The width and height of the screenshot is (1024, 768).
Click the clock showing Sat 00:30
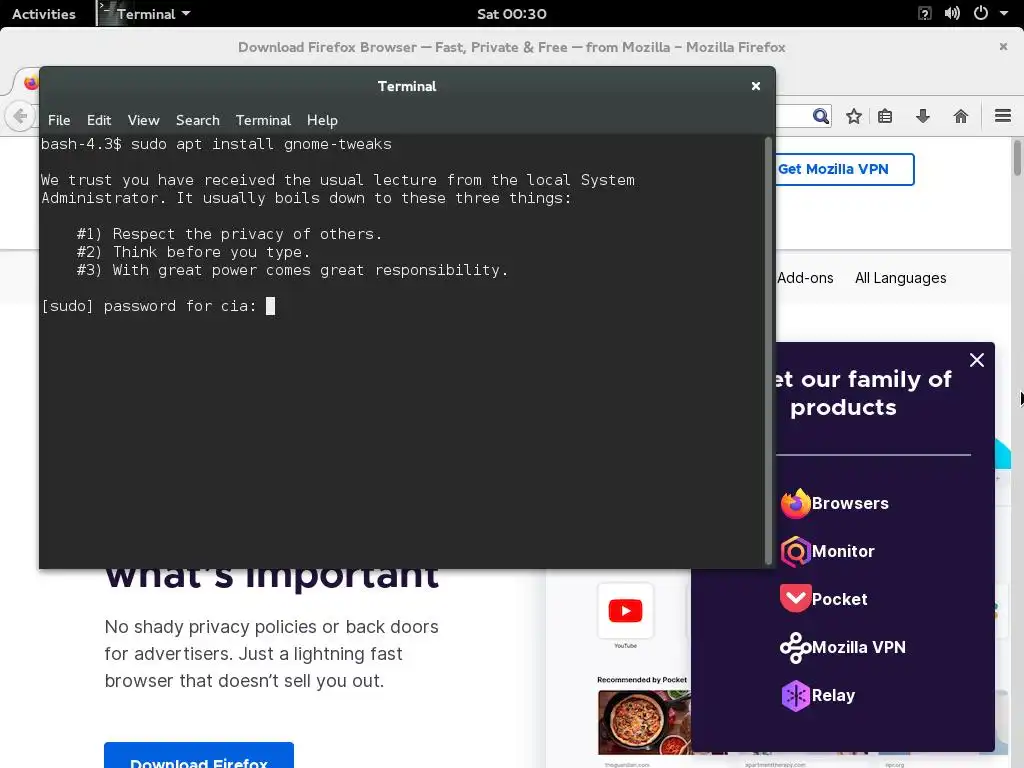[x=511, y=14]
